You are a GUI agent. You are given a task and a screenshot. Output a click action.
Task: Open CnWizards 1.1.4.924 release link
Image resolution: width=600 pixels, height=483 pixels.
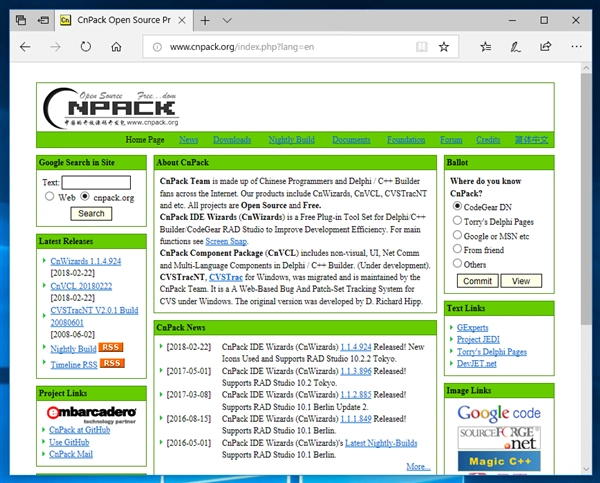[86, 261]
